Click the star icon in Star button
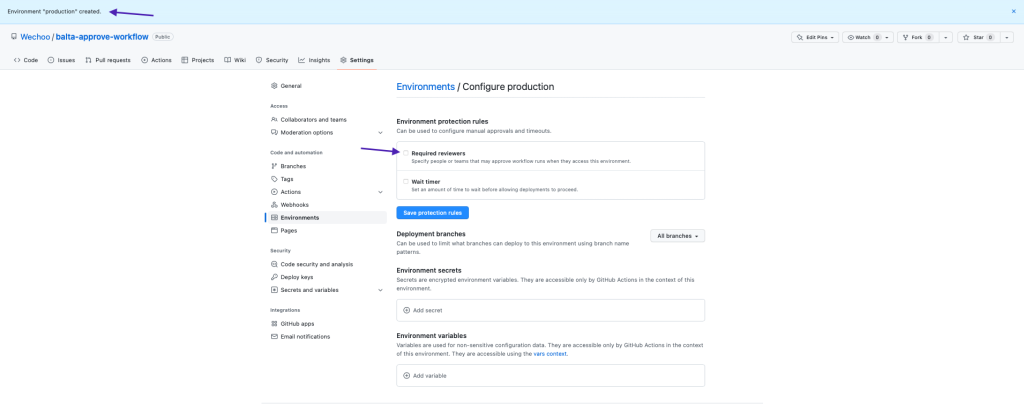 (966, 37)
